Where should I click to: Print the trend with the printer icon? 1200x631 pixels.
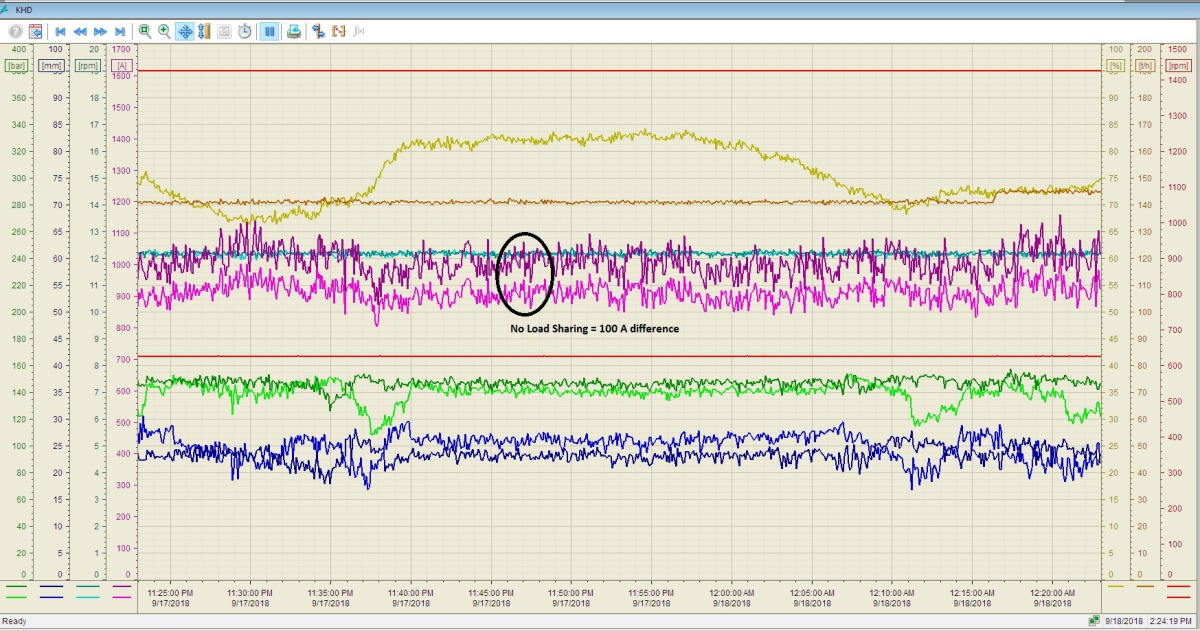[294, 31]
